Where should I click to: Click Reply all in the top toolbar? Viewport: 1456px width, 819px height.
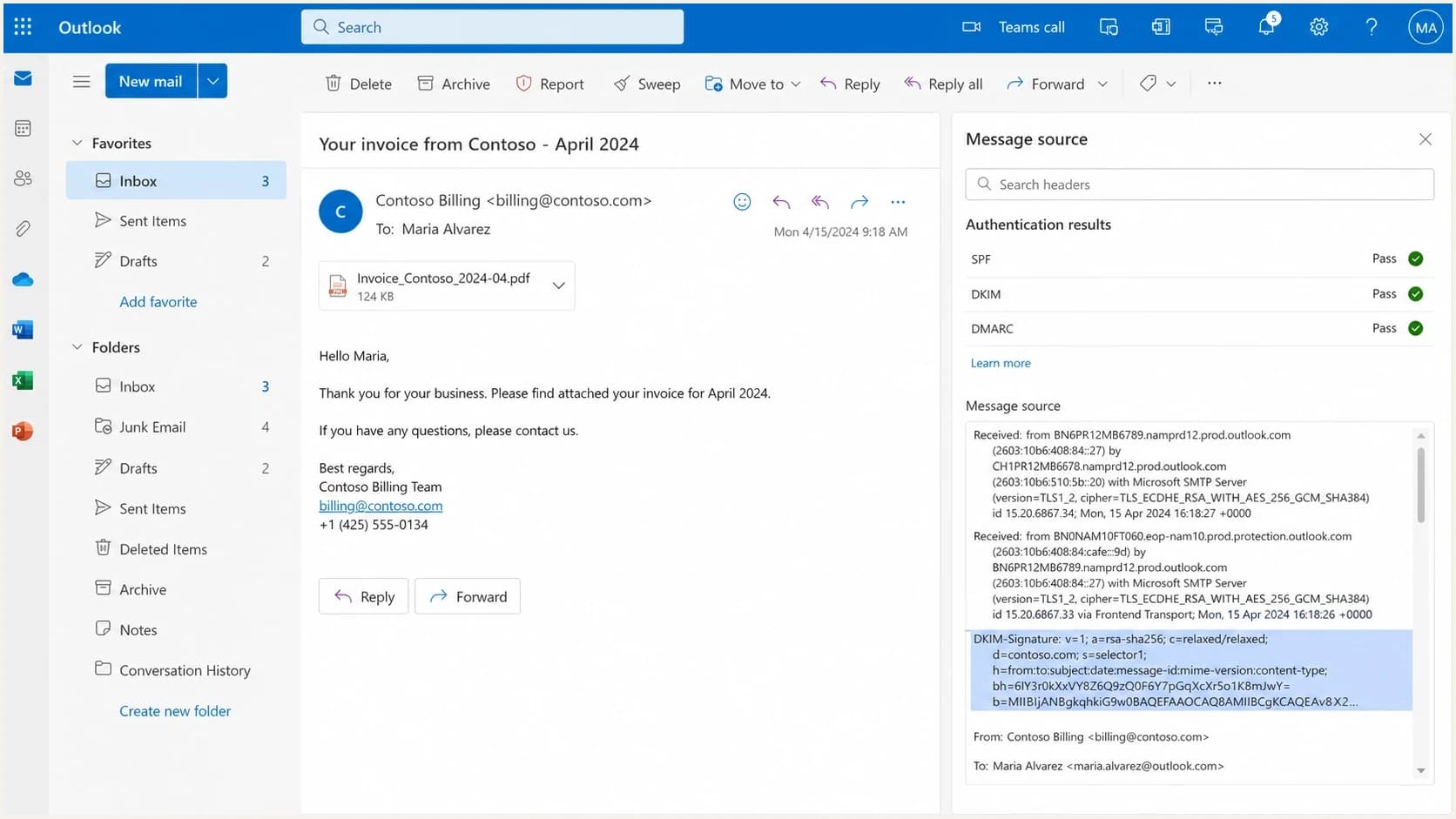pyautogui.click(x=943, y=84)
